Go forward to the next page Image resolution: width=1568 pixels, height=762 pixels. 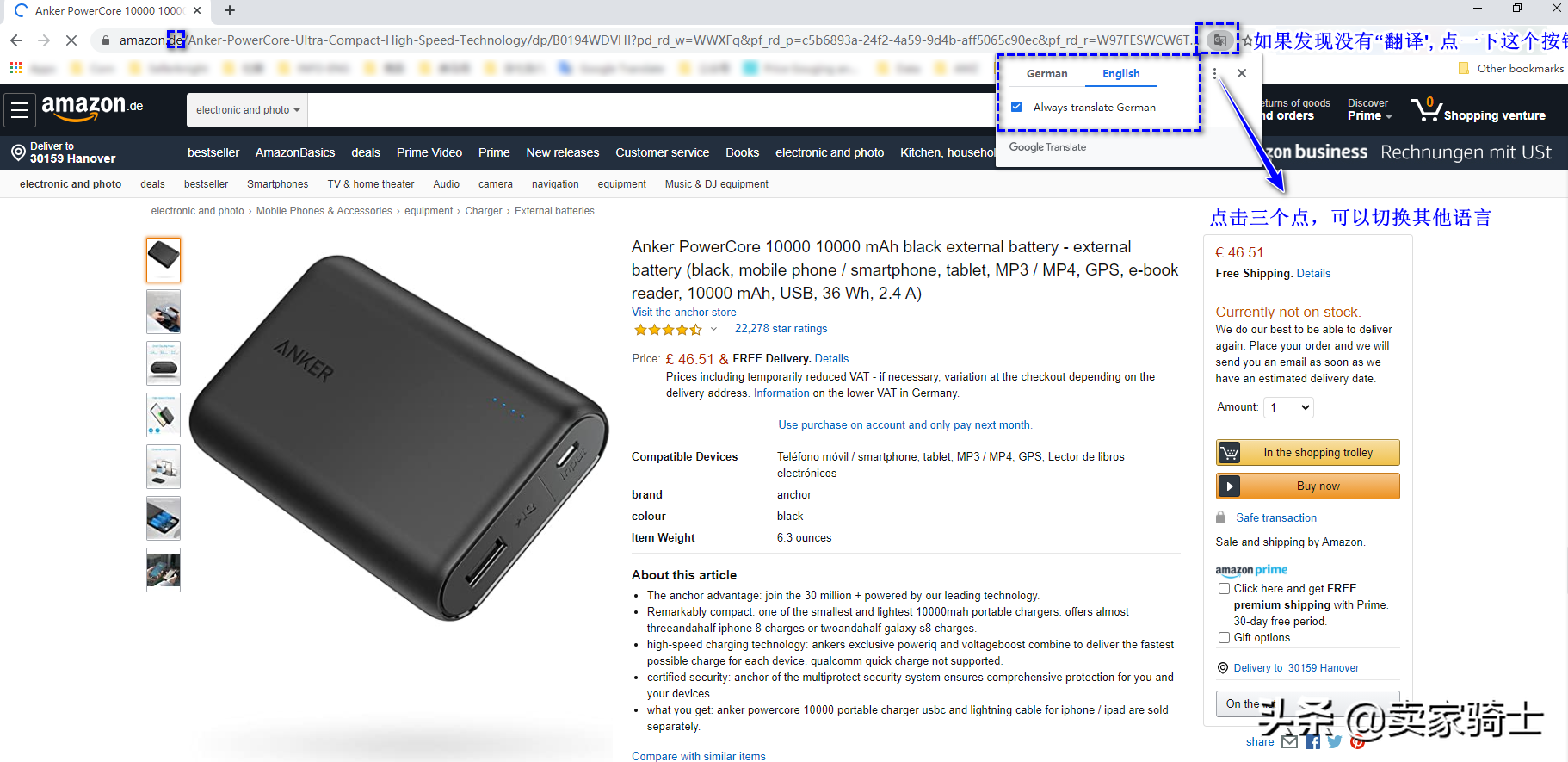44,40
